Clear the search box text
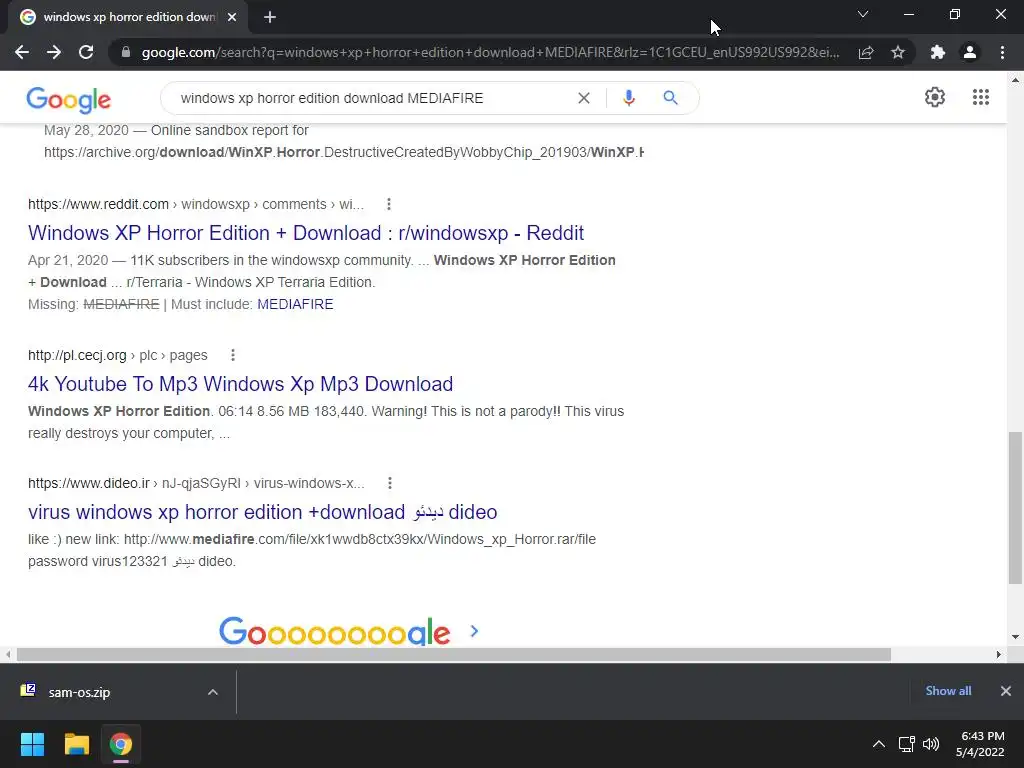The image size is (1024, 768). (584, 98)
